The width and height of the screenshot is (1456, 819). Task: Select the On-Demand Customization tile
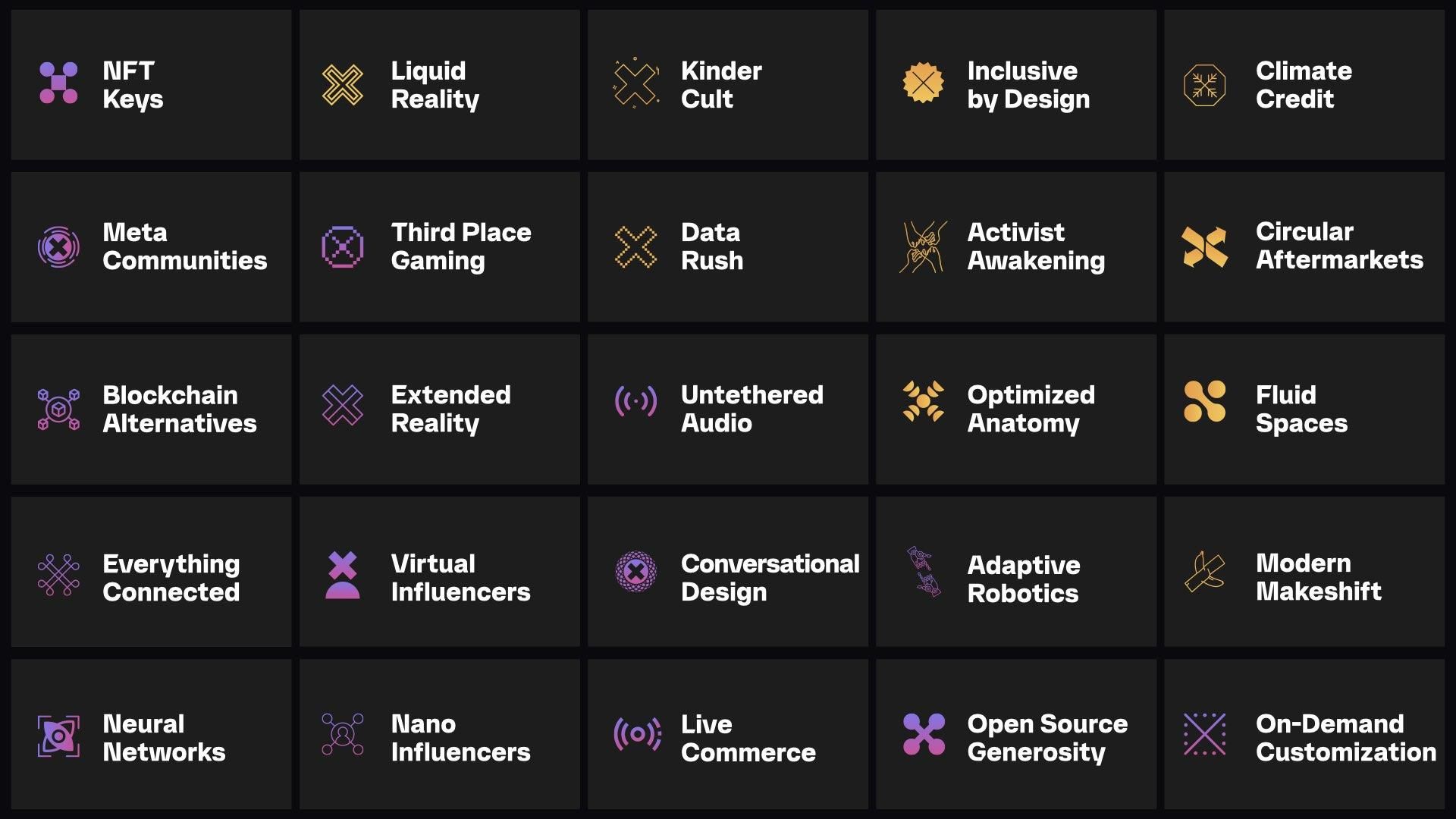[1304, 734]
